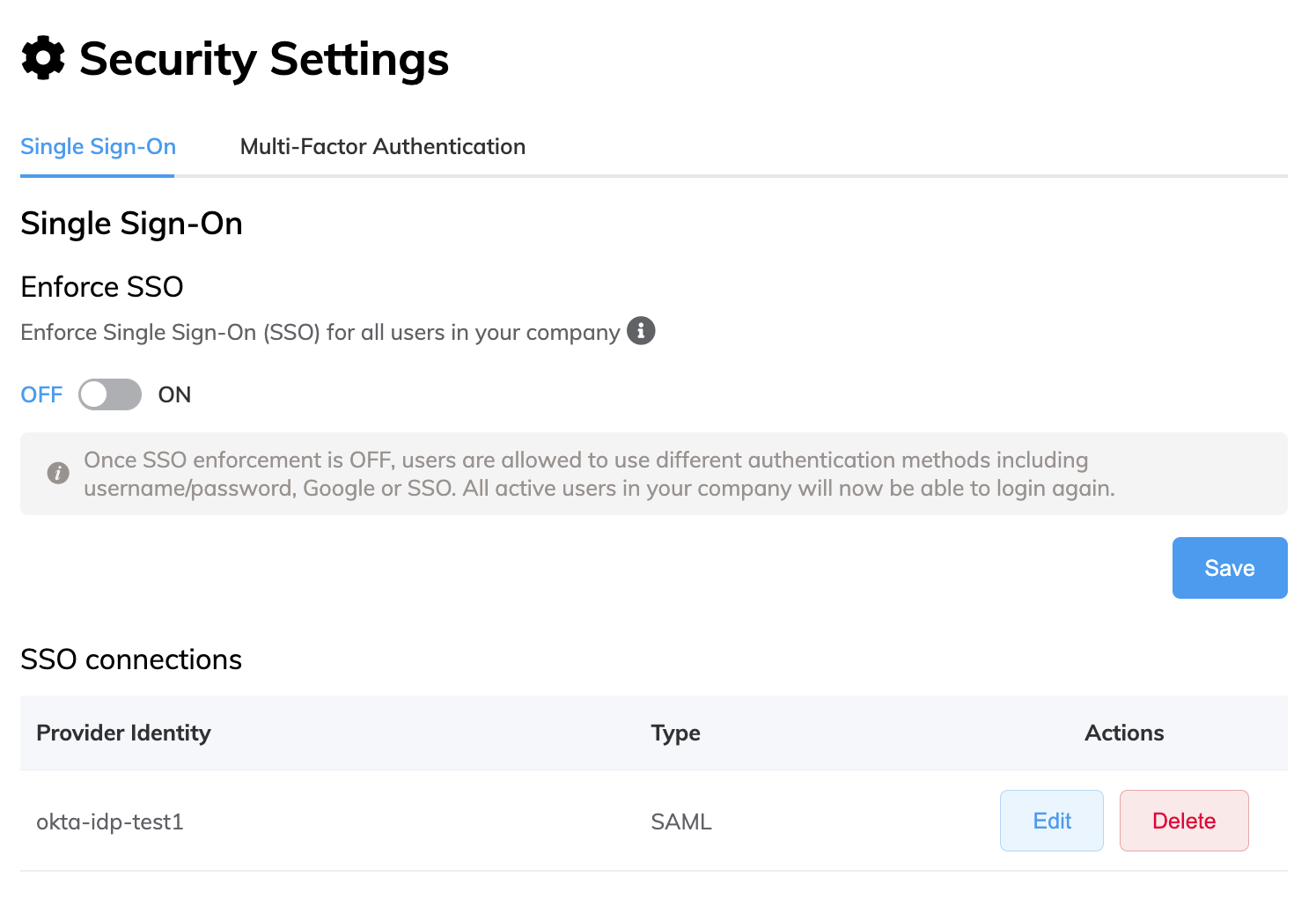Select the OFF label of SSO toggle
This screenshot has width=1316, height=899.
[41, 394]
